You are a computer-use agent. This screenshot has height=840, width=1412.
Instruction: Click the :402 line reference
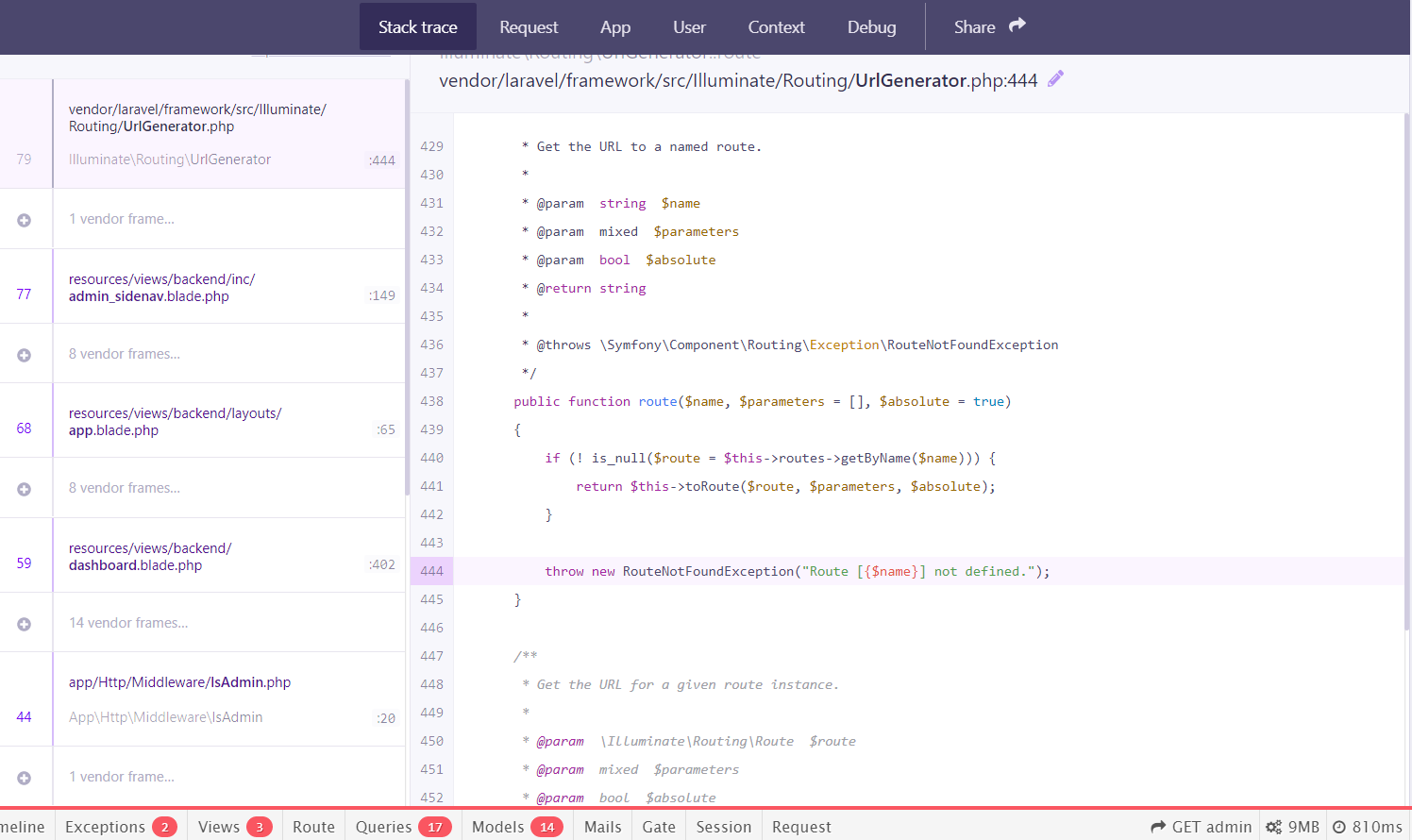pyautogui.click(x=382, y=564)
